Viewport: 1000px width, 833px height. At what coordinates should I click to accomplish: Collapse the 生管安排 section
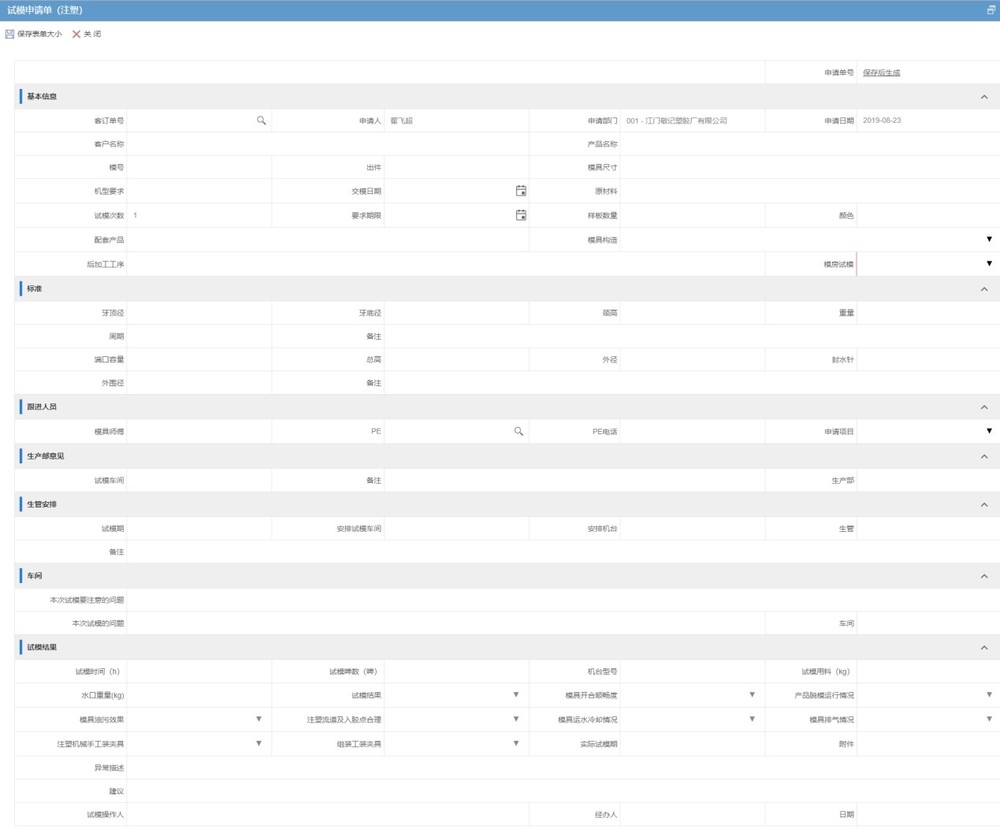[x=984, y=505]
